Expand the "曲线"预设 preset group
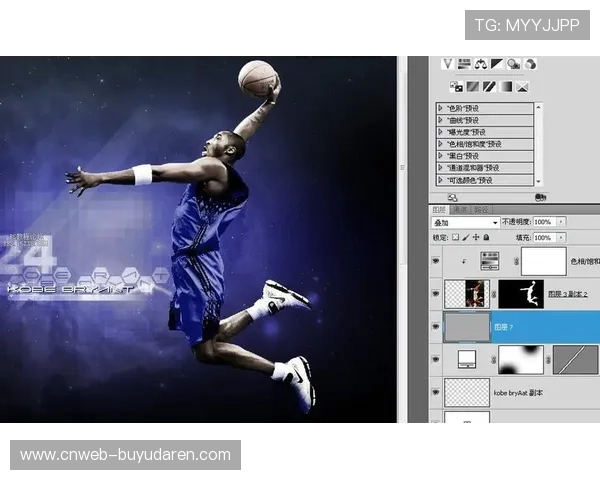Screen dimensions: 600x480 (x=441, y=119)
